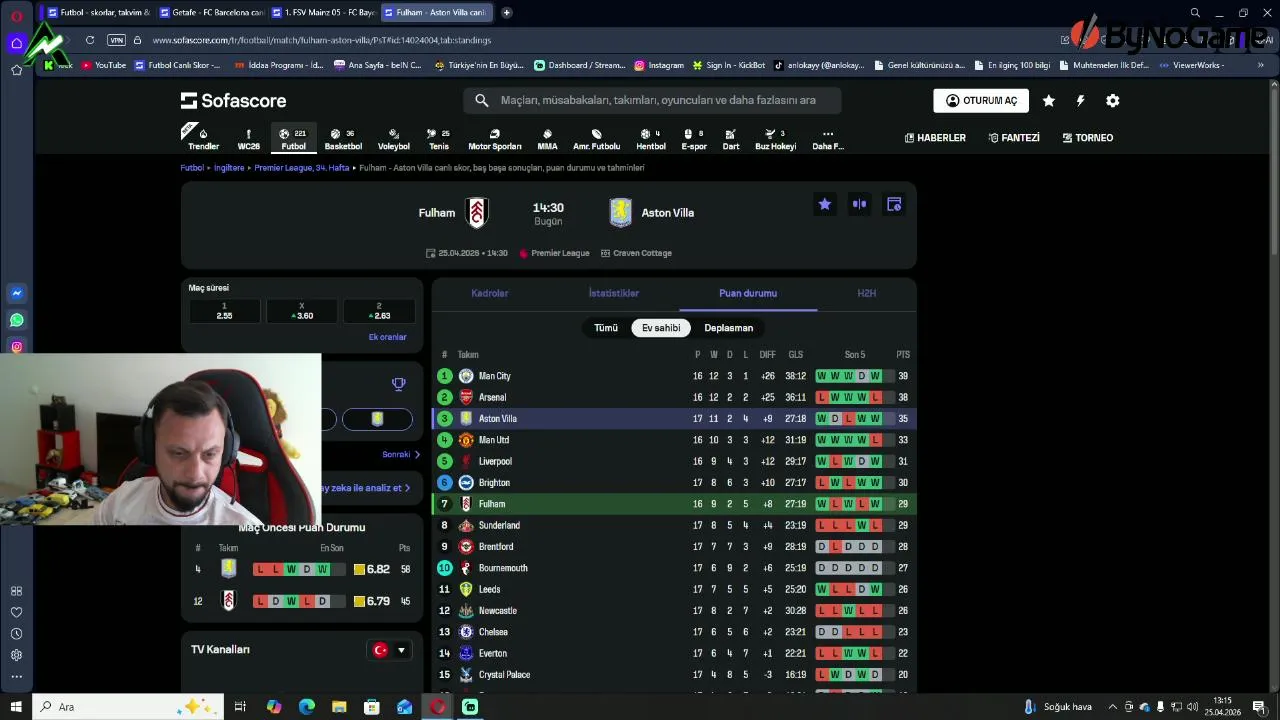Screen dimensions: 1280x720
Task: Switch to the 1. FSV Mainz 05 browser tab
Action: coord(323,12)
